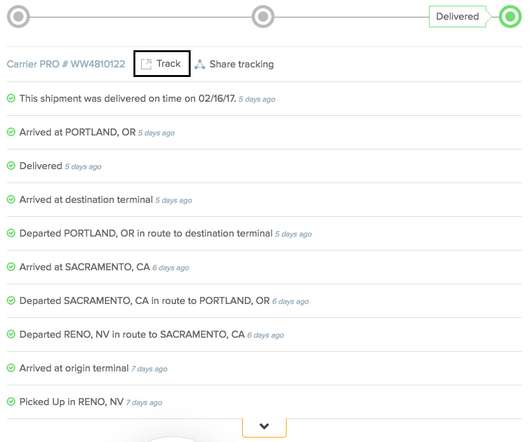The image size is (530, 442).
Task: Click green check icon beside Arrived at PORTLAND, OR
Action: (x=11, y=132)
